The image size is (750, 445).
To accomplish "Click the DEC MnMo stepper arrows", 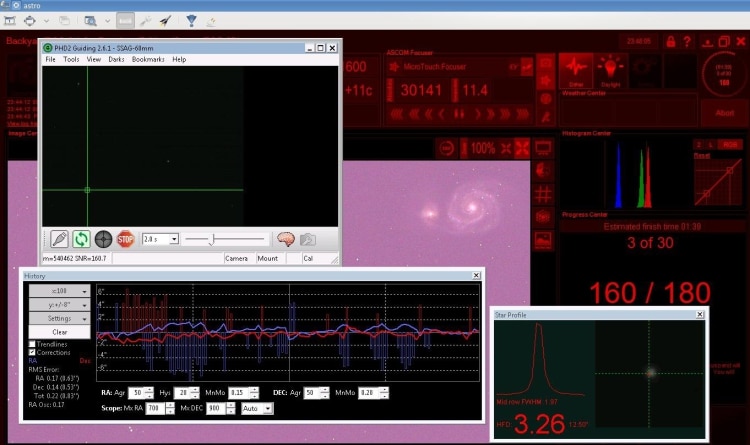I will click(x=384, y=393).
